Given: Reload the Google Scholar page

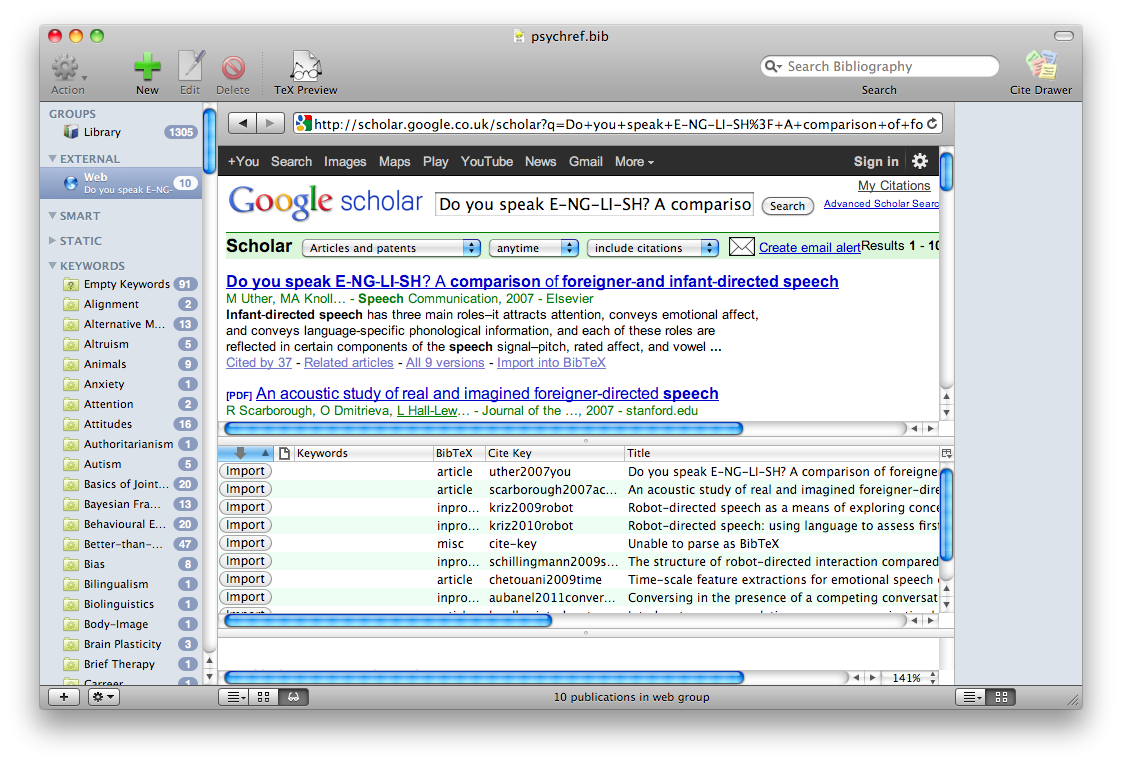Looking at the screenshot, I should coord(932,124).
